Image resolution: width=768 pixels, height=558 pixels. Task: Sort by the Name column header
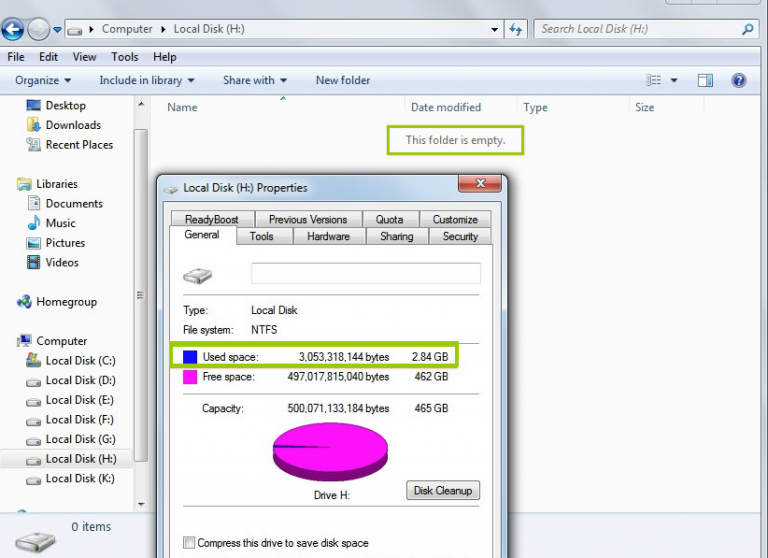[x=182, y=107]
